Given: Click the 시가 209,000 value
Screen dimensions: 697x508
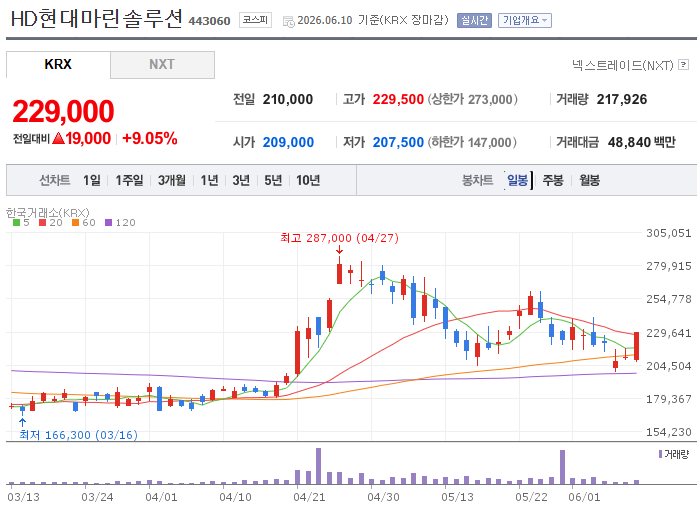Looking at the screenshot, I should click(288, 142).
